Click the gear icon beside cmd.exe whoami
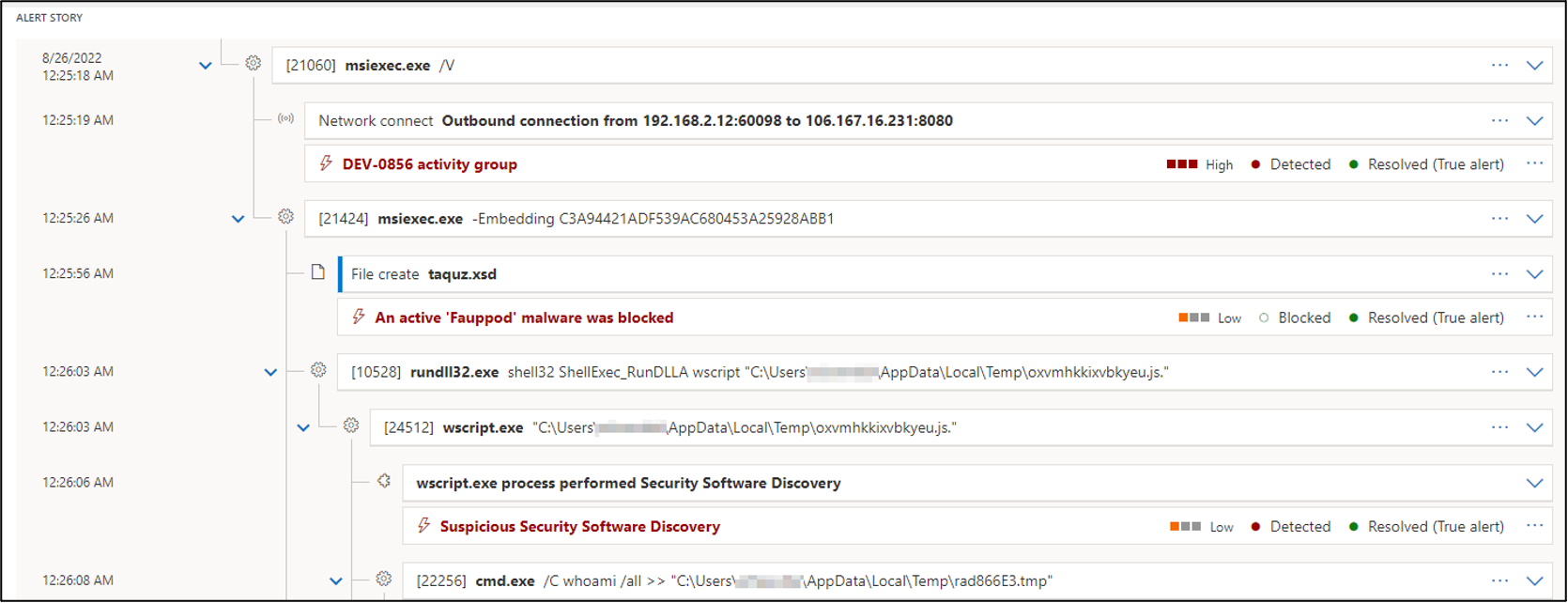The height and width of the screenshot is (603, 1568). [x=384, y=579]
